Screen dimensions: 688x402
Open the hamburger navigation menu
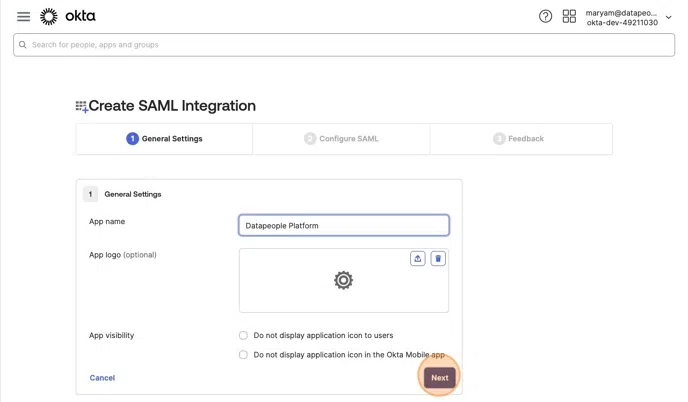click(x=23, y=17)
